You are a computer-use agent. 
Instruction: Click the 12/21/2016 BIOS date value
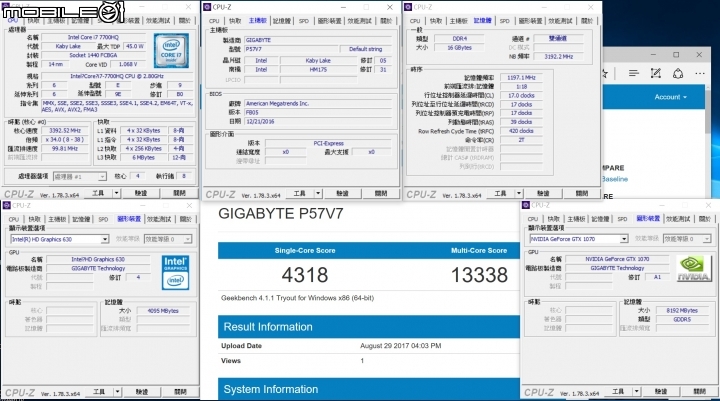click(261, 122)
